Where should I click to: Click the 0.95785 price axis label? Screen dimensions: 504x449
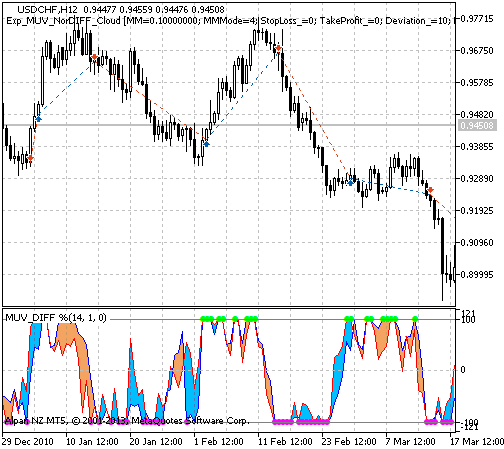coord(477,83)
